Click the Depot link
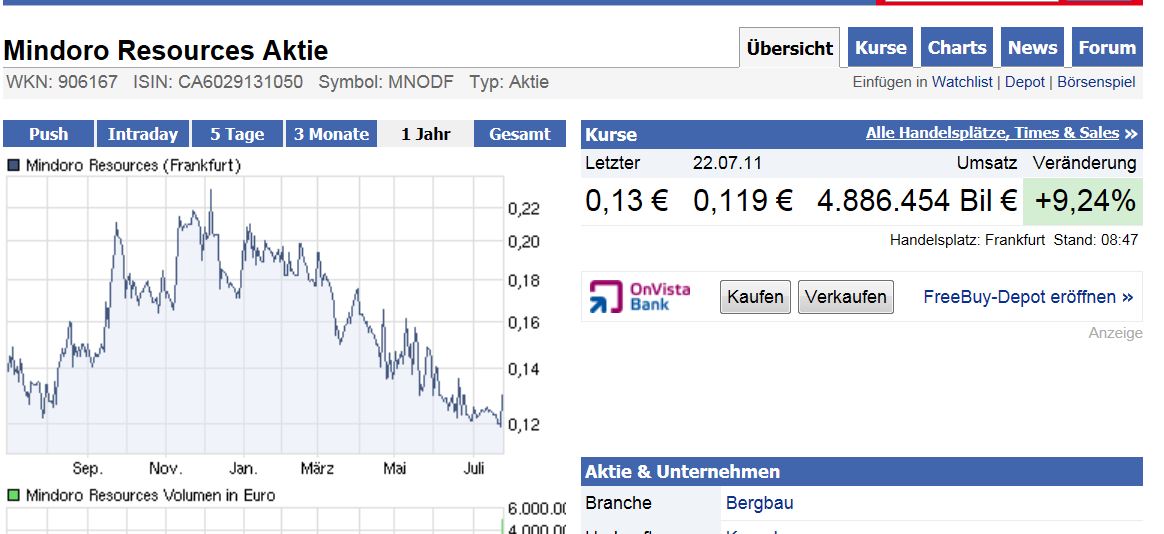This screenshot has height=534, width=1164. pyautogui.click(x=1025, y=82)
